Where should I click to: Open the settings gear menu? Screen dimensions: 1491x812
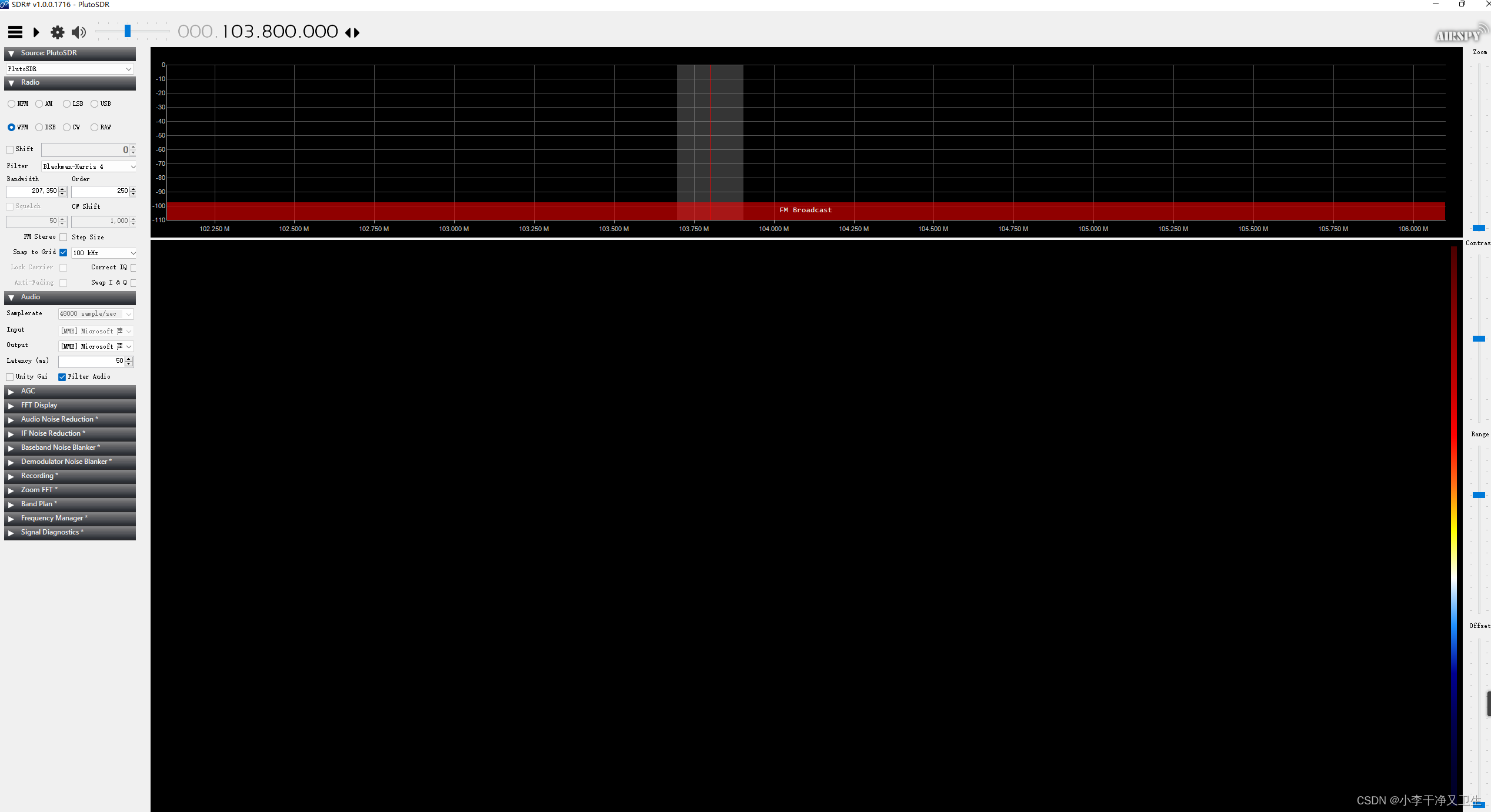click(x=57, y=31)
